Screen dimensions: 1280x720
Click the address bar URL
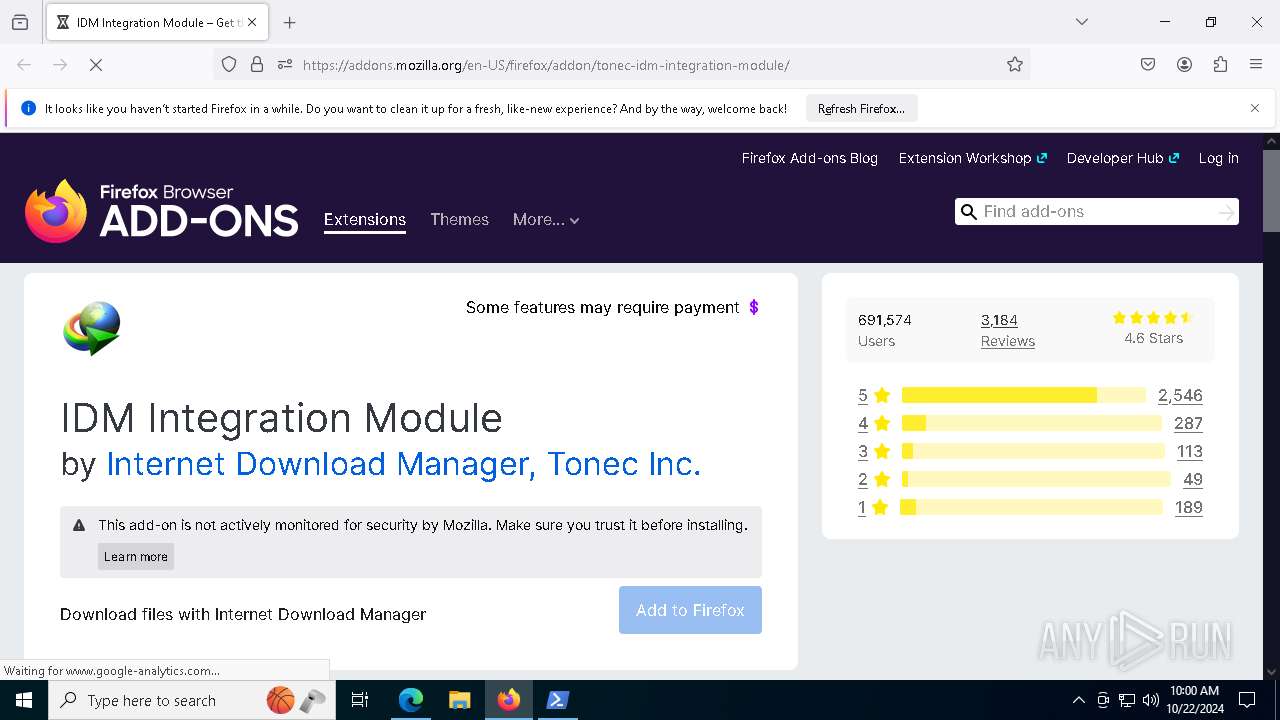(x=546, y=65)
